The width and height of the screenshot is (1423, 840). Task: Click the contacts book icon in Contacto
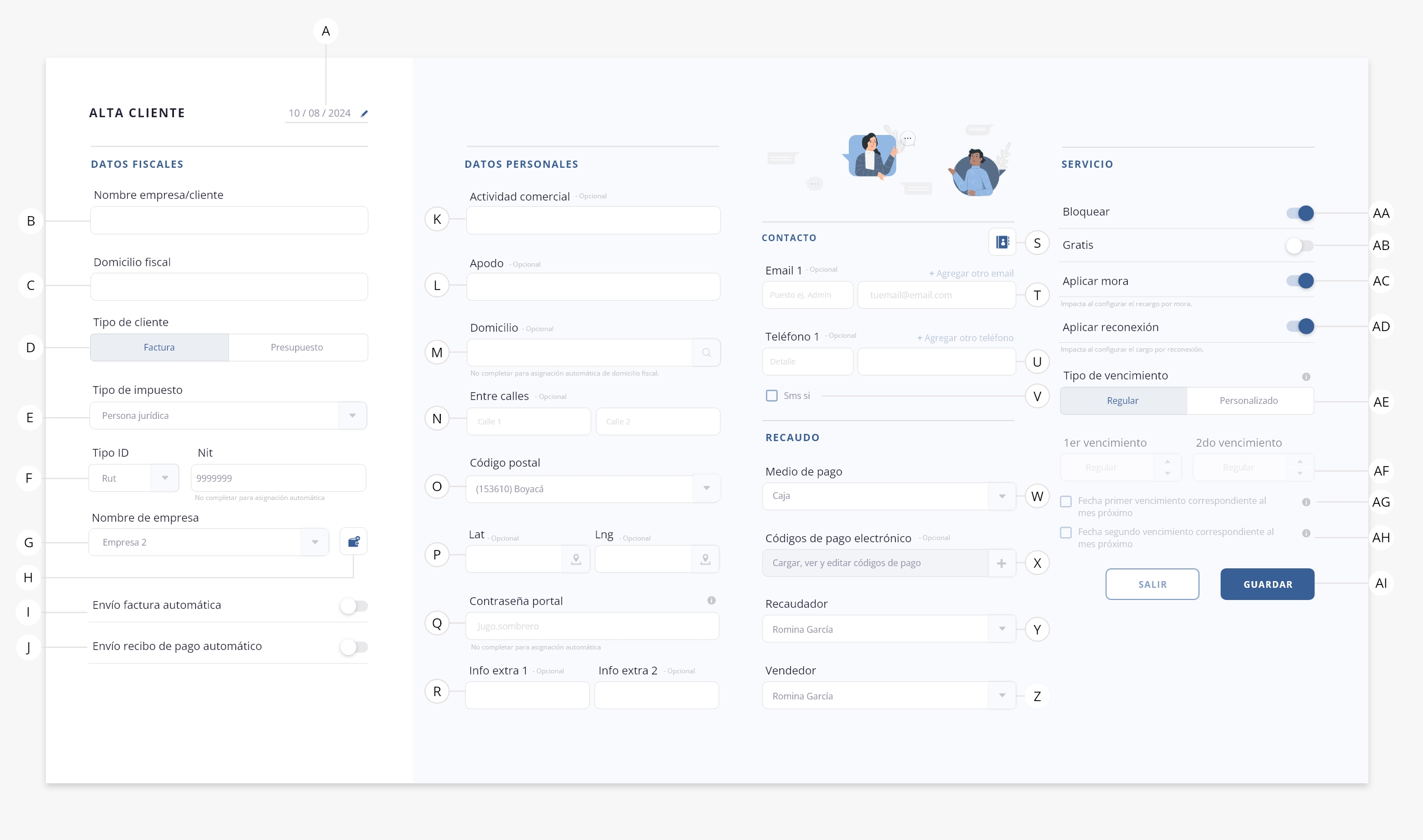(1002, 242)
